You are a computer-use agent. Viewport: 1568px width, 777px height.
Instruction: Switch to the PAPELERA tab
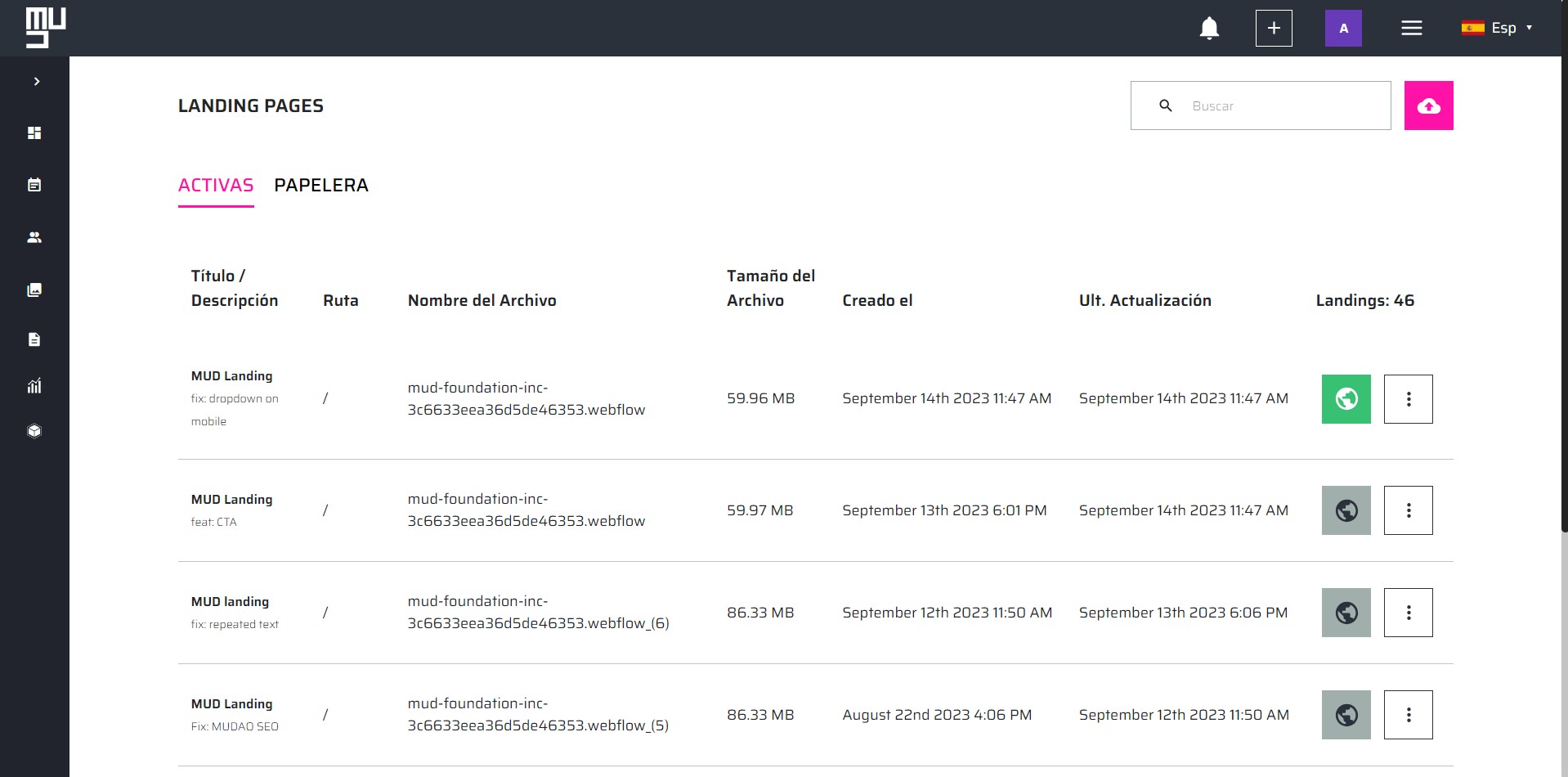[321, 186]
